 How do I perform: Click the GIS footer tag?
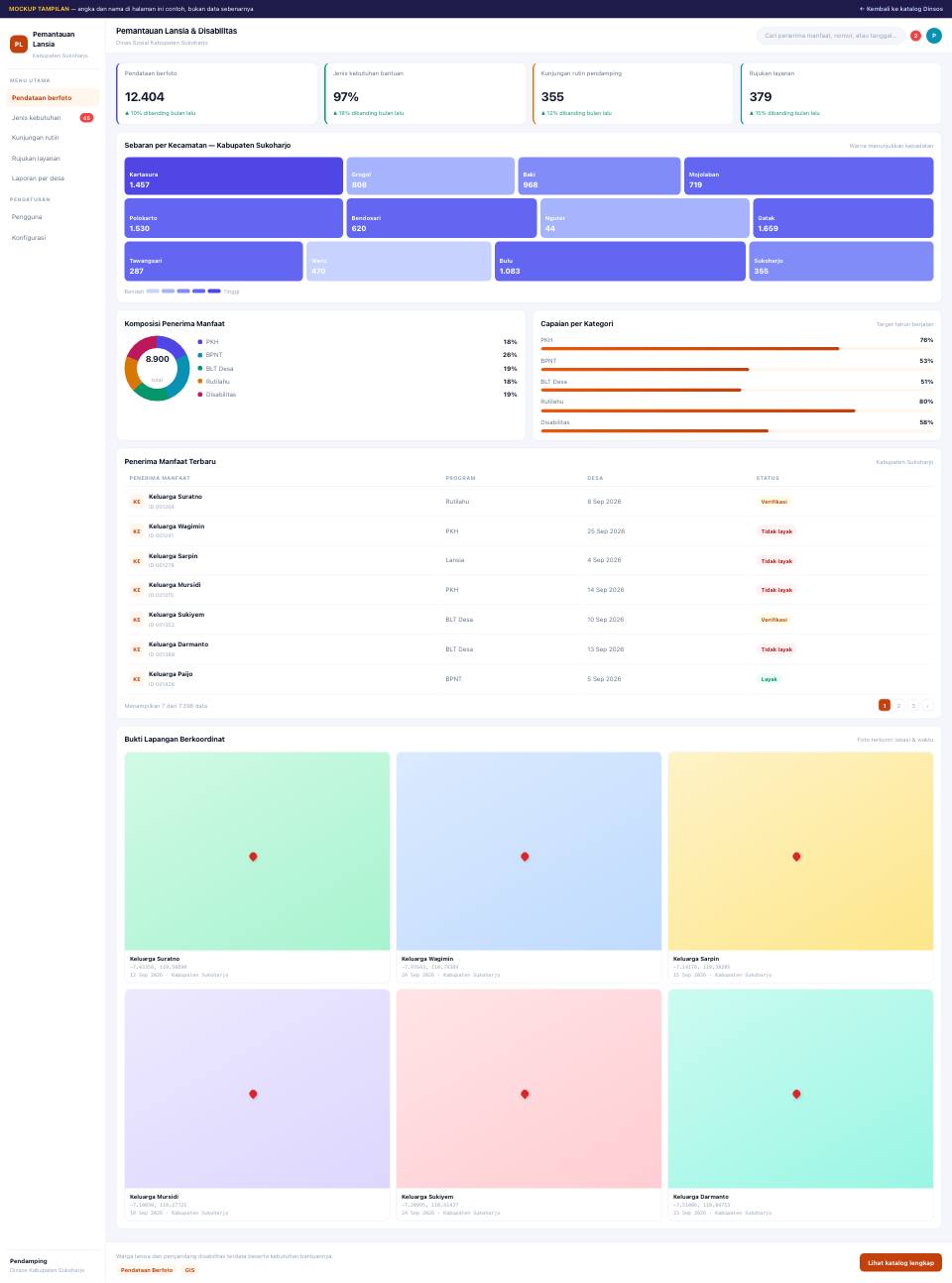[189, 1270]
